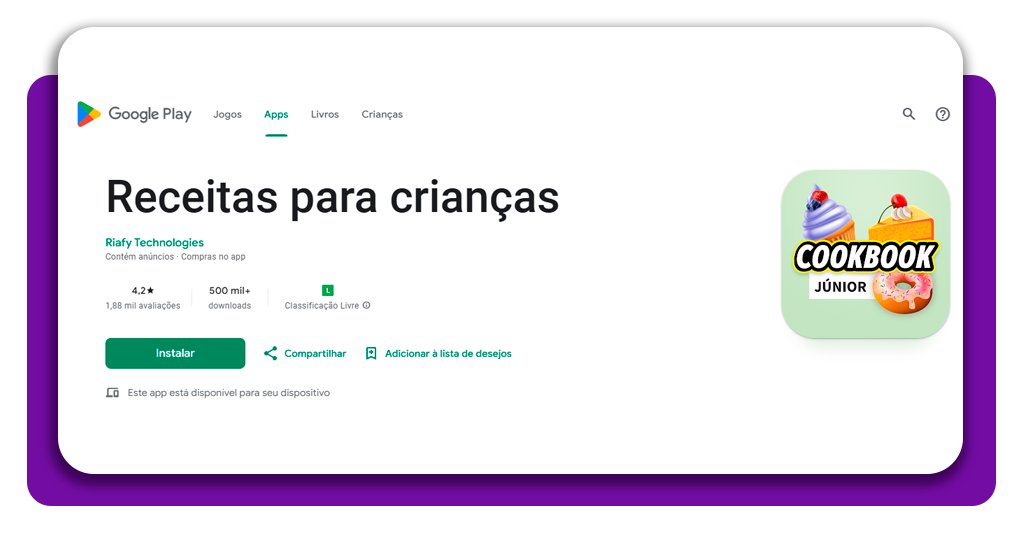Click the green L rating badge
Image resolution: width=1024 pixels, height=536 pixels.
(328, 290)
